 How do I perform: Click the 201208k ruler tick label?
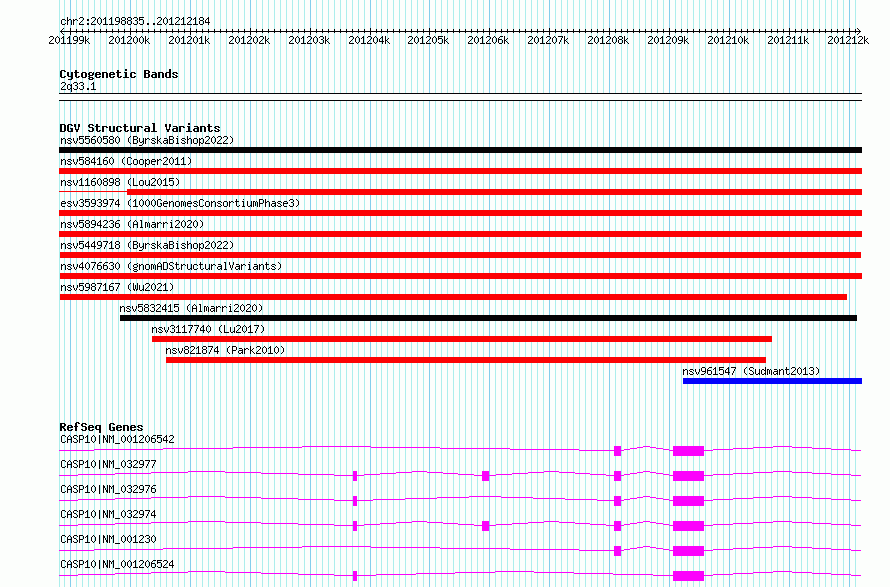coord(608,40)
